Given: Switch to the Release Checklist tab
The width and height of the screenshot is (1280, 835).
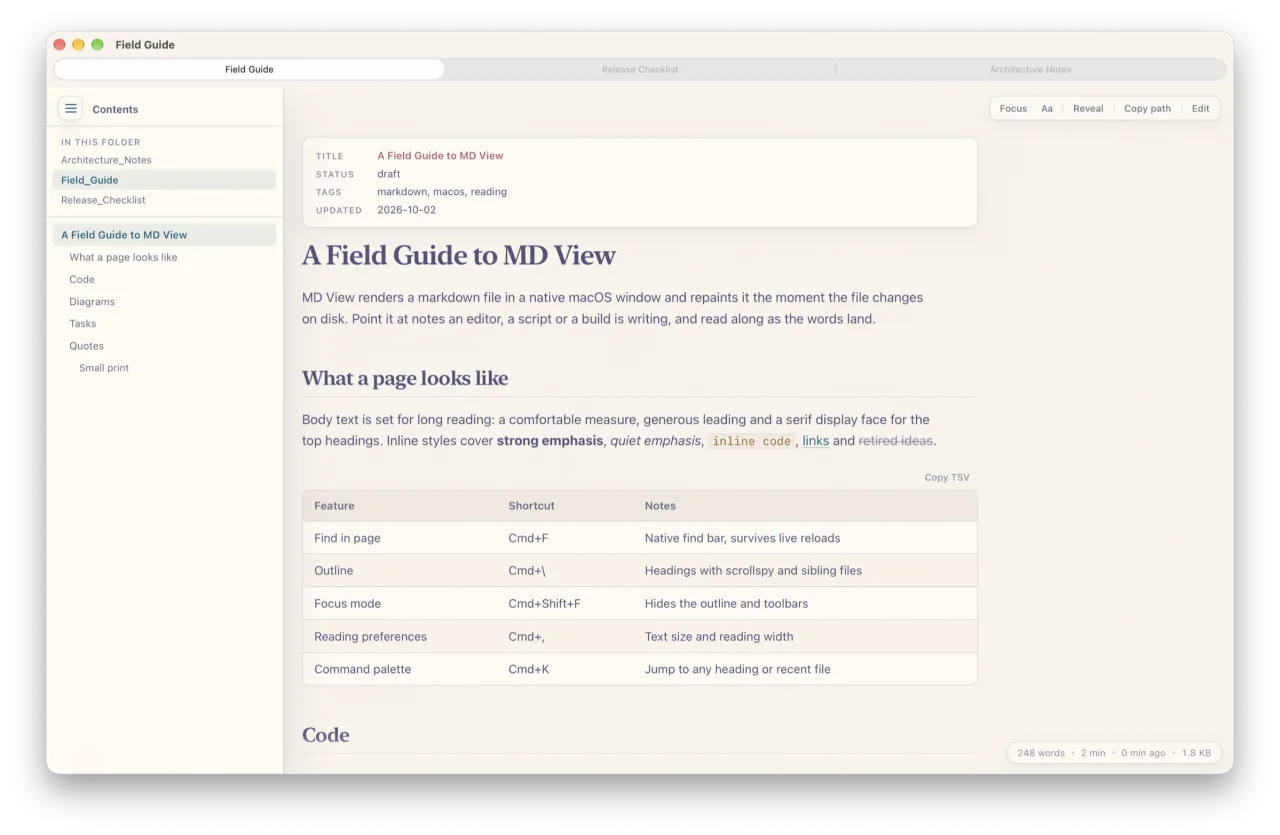Looking at the screenshot, I should click(x=640, y=69).
